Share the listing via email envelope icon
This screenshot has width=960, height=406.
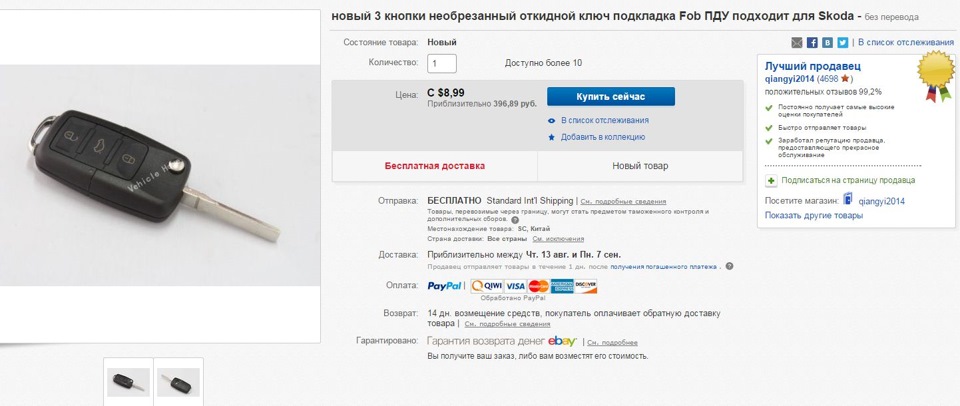pos(797,43)
